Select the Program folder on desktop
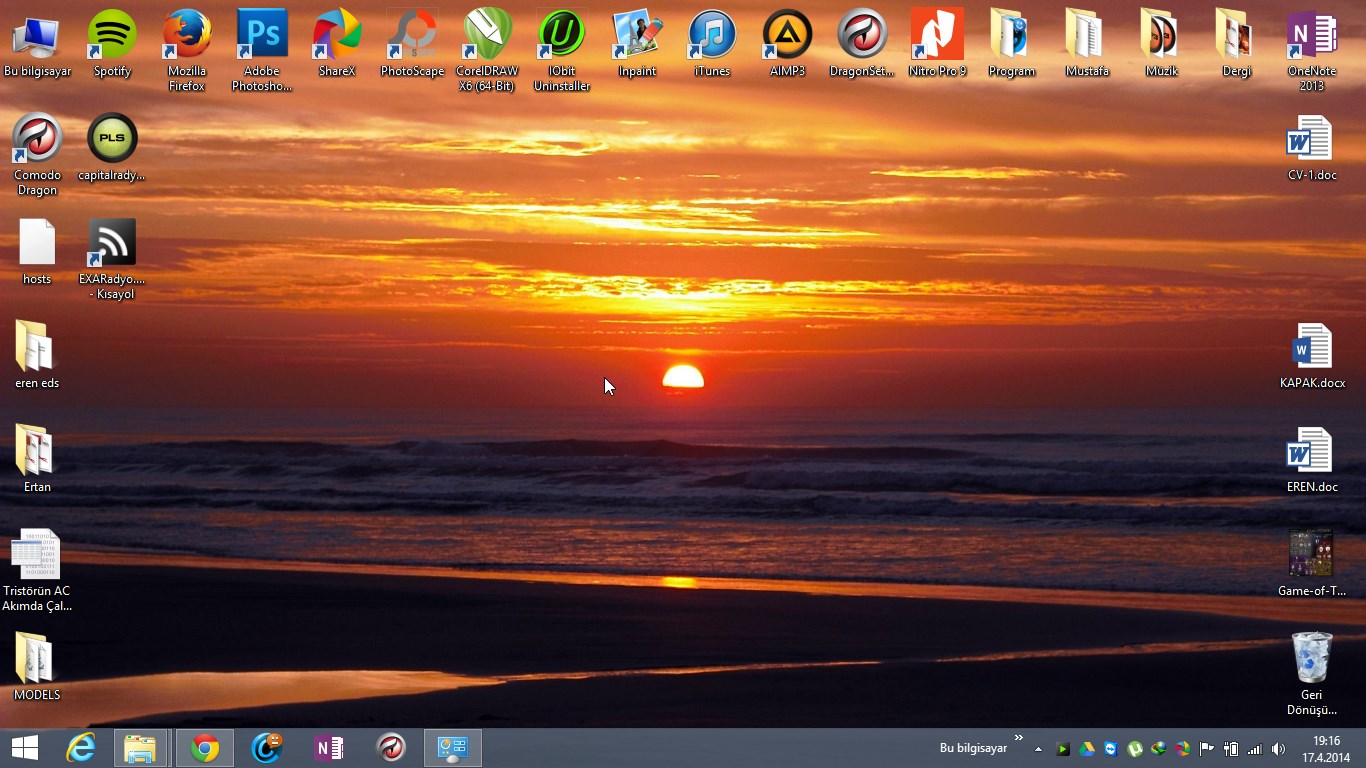 point(1012,44)
